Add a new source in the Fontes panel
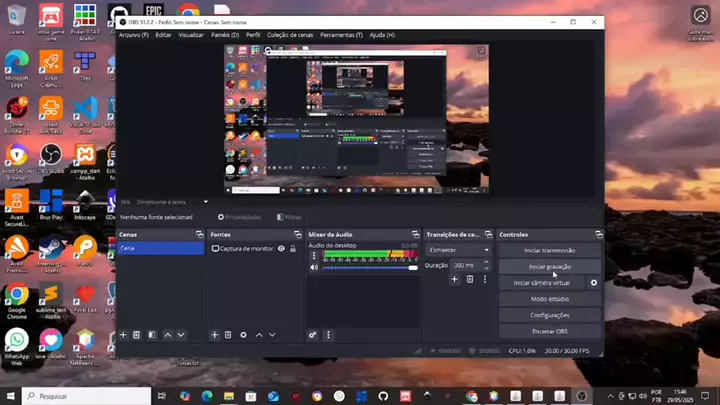 [215, 335]
